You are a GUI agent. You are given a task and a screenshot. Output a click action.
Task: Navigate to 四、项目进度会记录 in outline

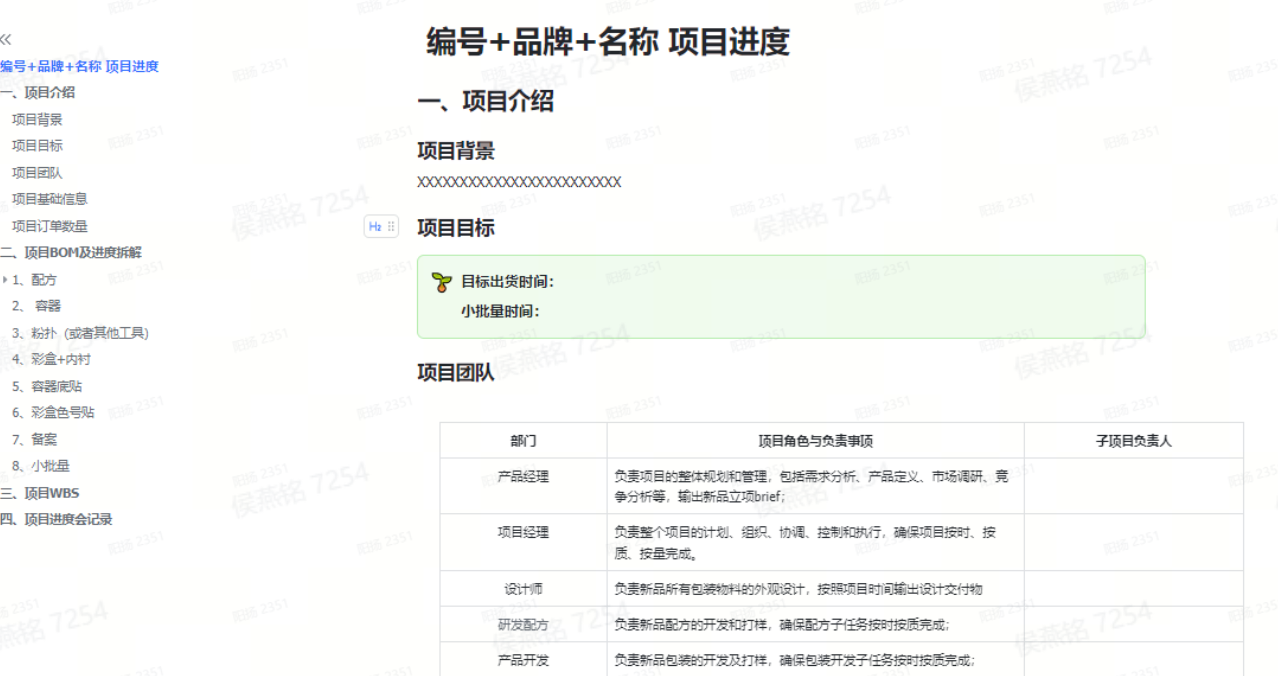[x=57, y=519]
